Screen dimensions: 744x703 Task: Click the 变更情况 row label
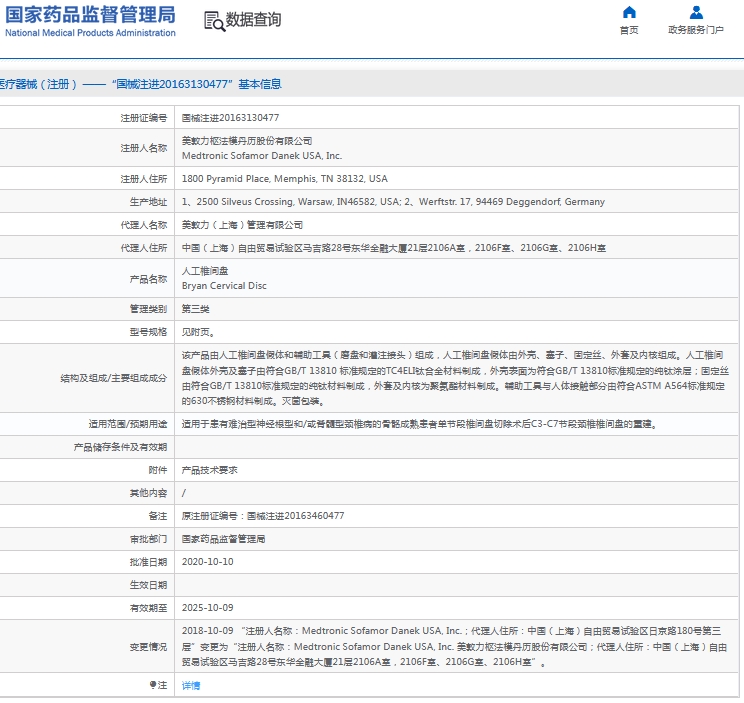click(x=149, y=647)
